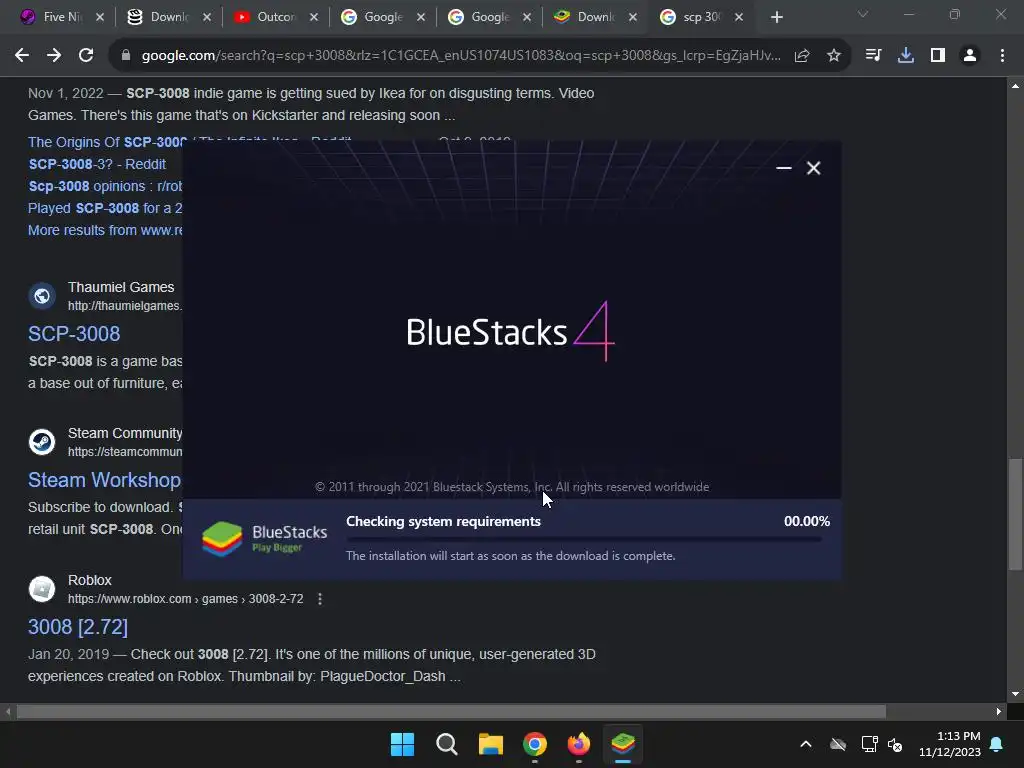Click the vertical page scrollbar thumb

(1015, 513)
